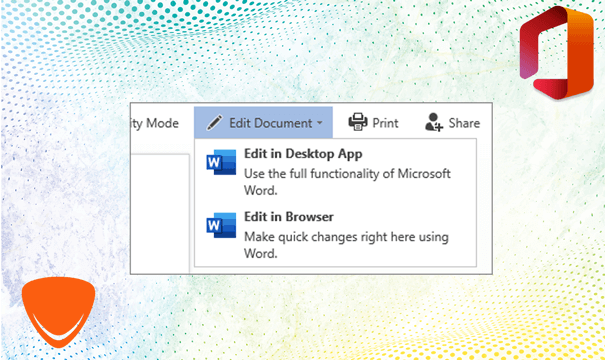Click the partially visible Mode button
The width and height of the screenshot is (605, 360).
tap(155, 123)
